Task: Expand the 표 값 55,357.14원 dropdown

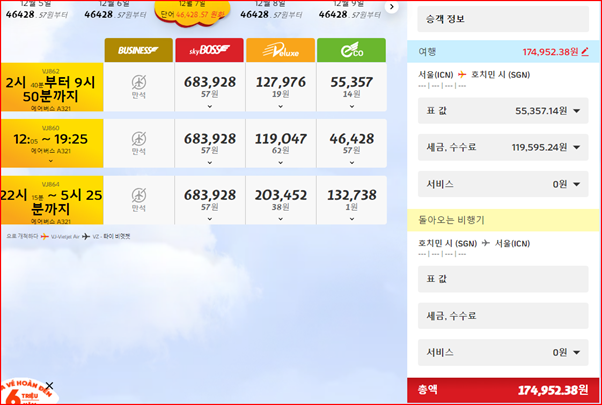Action: 503,111
